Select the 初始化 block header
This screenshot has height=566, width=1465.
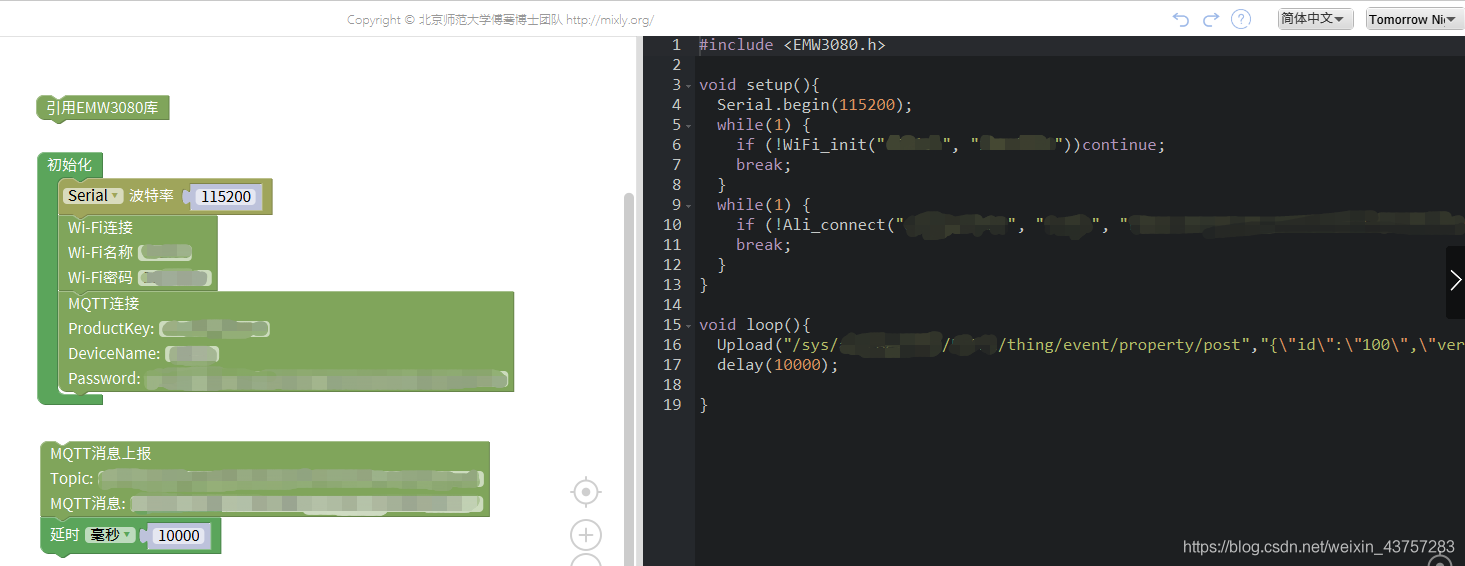point(70,165)
